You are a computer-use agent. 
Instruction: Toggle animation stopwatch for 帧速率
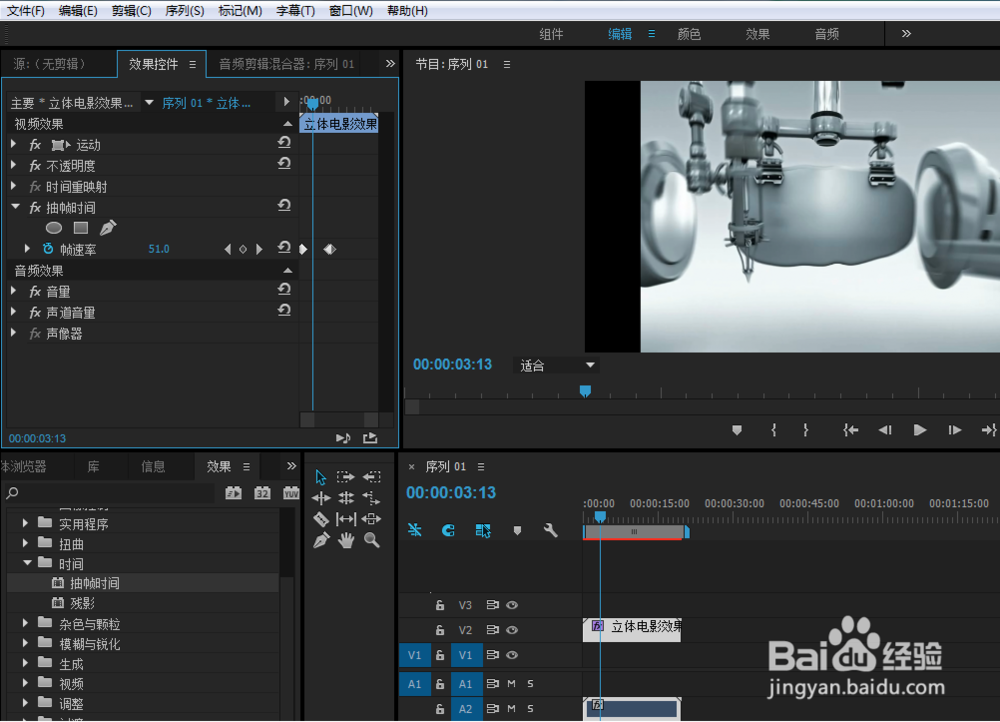[x=48, y=249]
